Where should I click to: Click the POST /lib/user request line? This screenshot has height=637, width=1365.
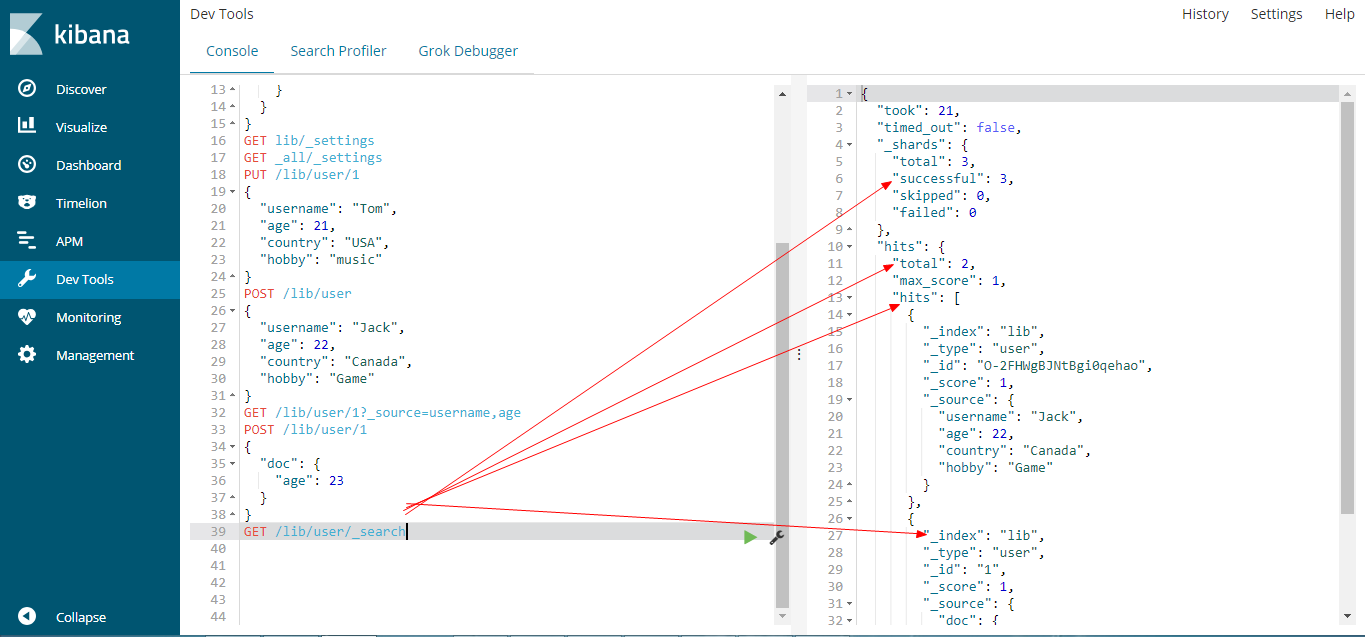(297, 293)
